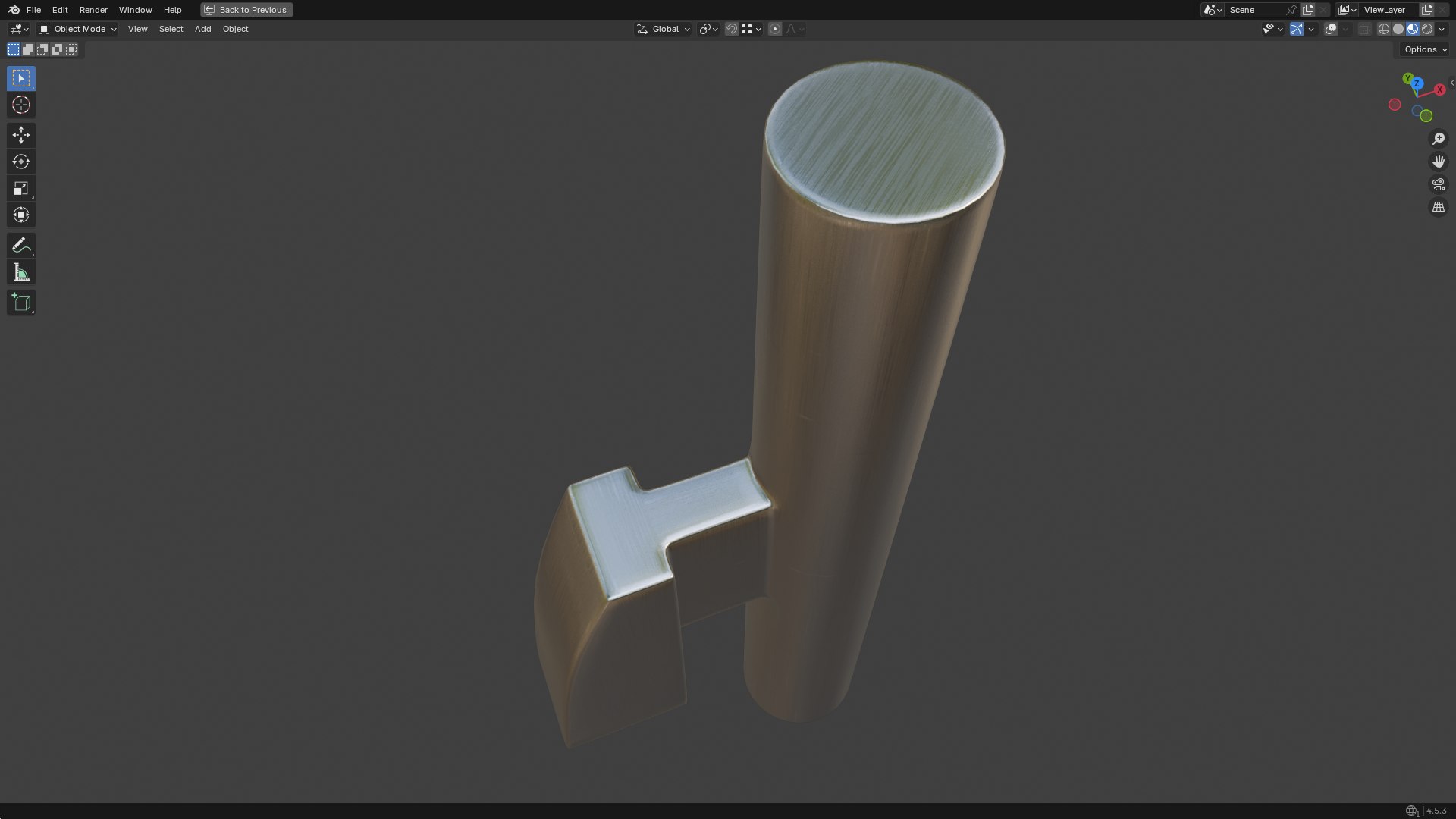Open the Help menu
The height and width of the screenshot is (819, 1456).
(173, 10)
